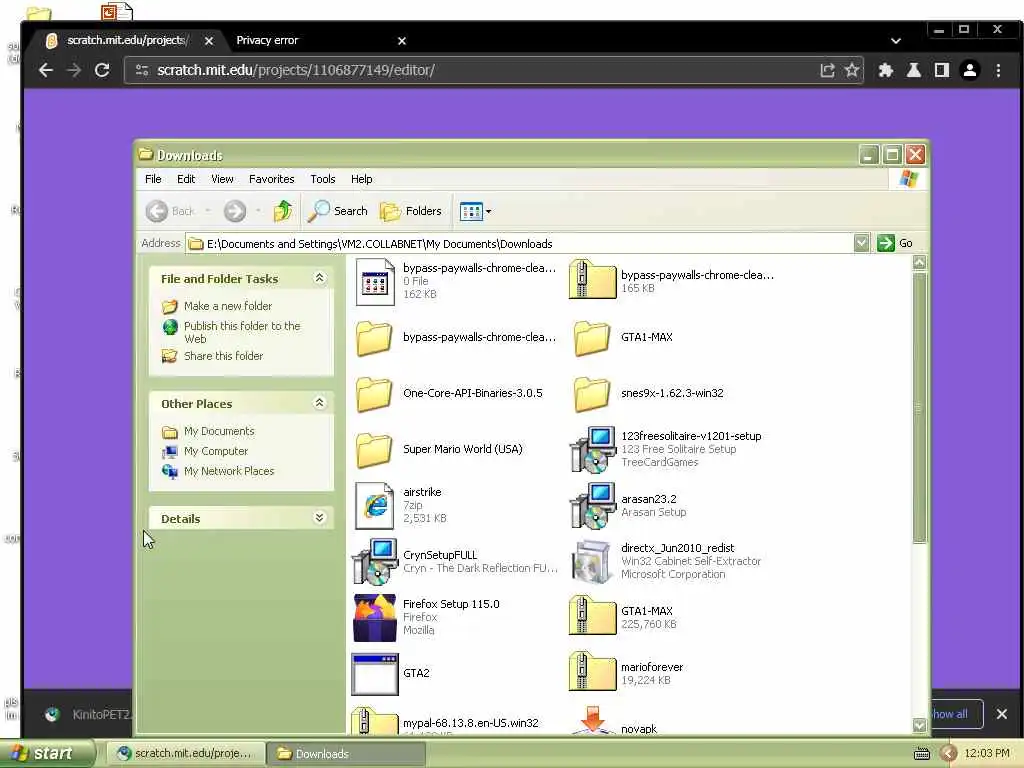Select the marioforever zip icon
Image resolution: width=1024 pixels, height=768 pixels.
click(x=592, y=671)
